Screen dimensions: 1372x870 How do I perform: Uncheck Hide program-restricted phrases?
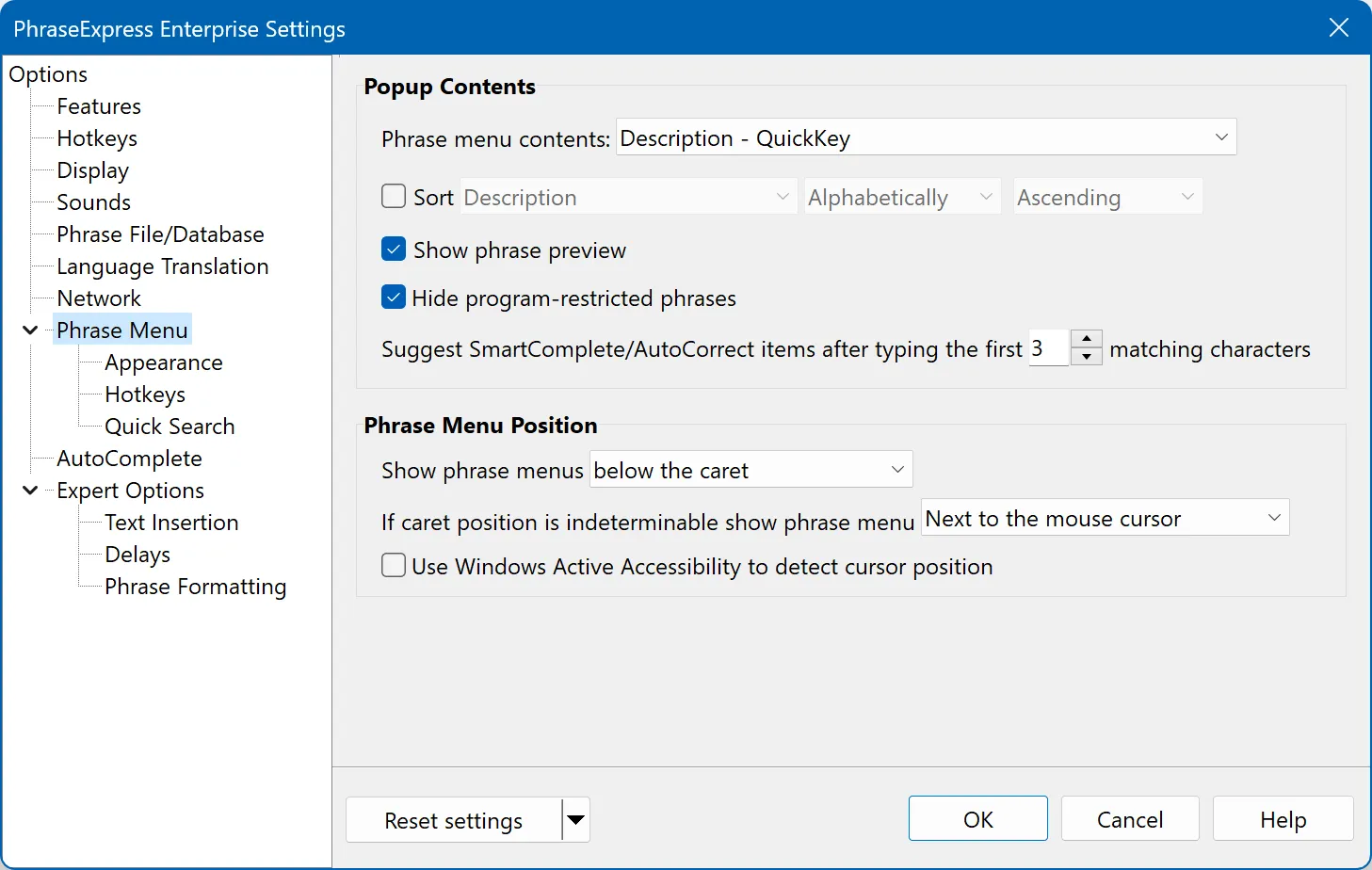coord(393,297)
